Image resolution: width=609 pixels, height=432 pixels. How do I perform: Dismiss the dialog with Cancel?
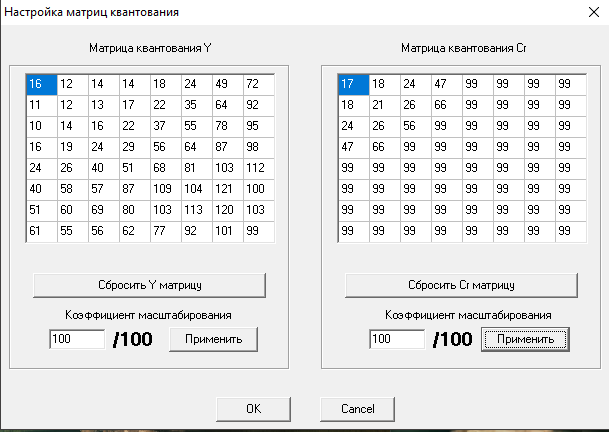(x=358, y=409)
